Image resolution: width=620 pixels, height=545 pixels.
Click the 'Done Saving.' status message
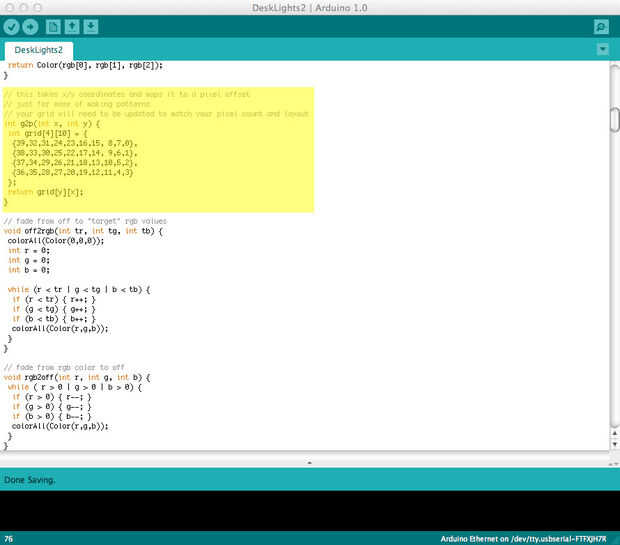(x=30, y=480)
